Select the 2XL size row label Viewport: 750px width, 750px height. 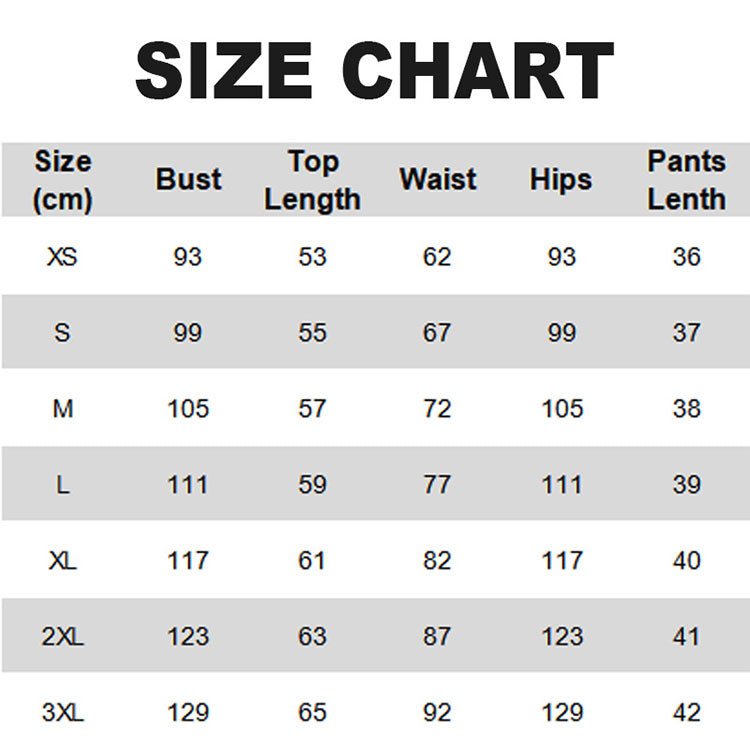click(x=62, y=637)
